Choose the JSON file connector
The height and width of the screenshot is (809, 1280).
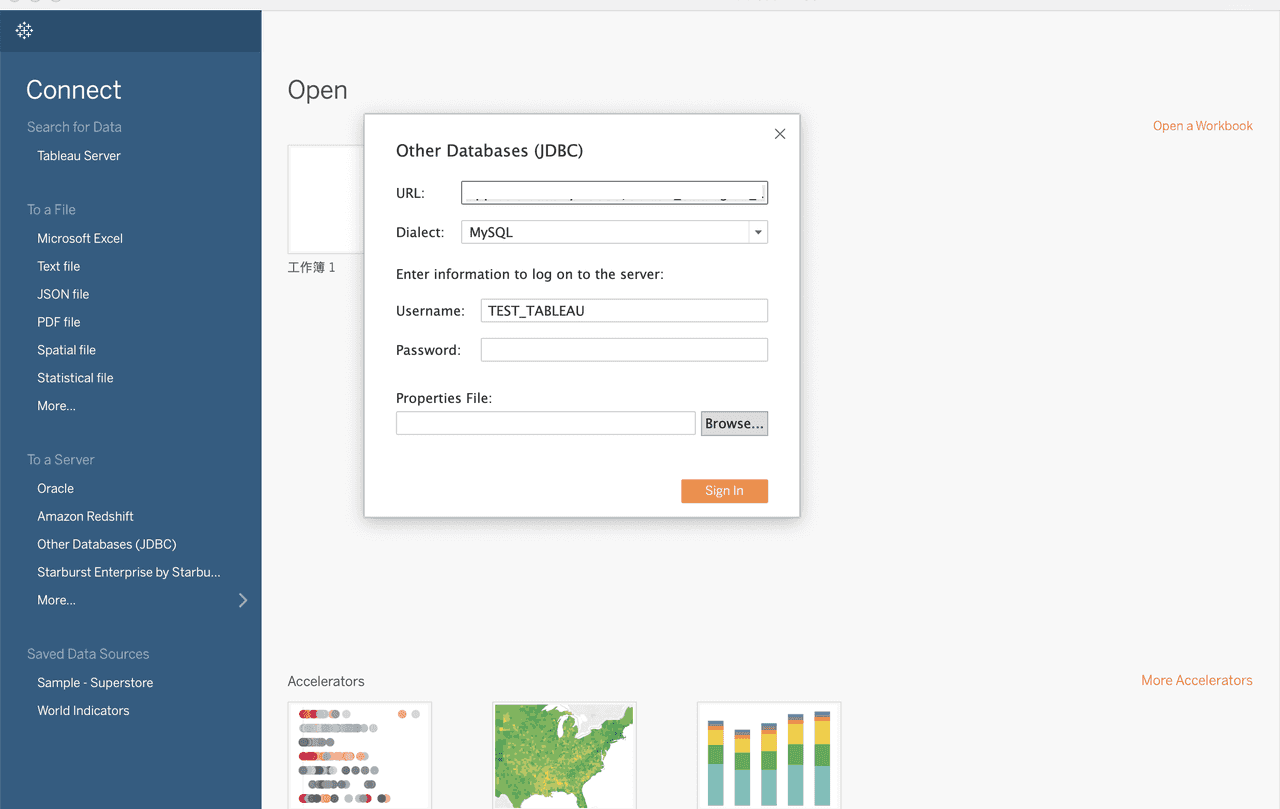point(63,293)
